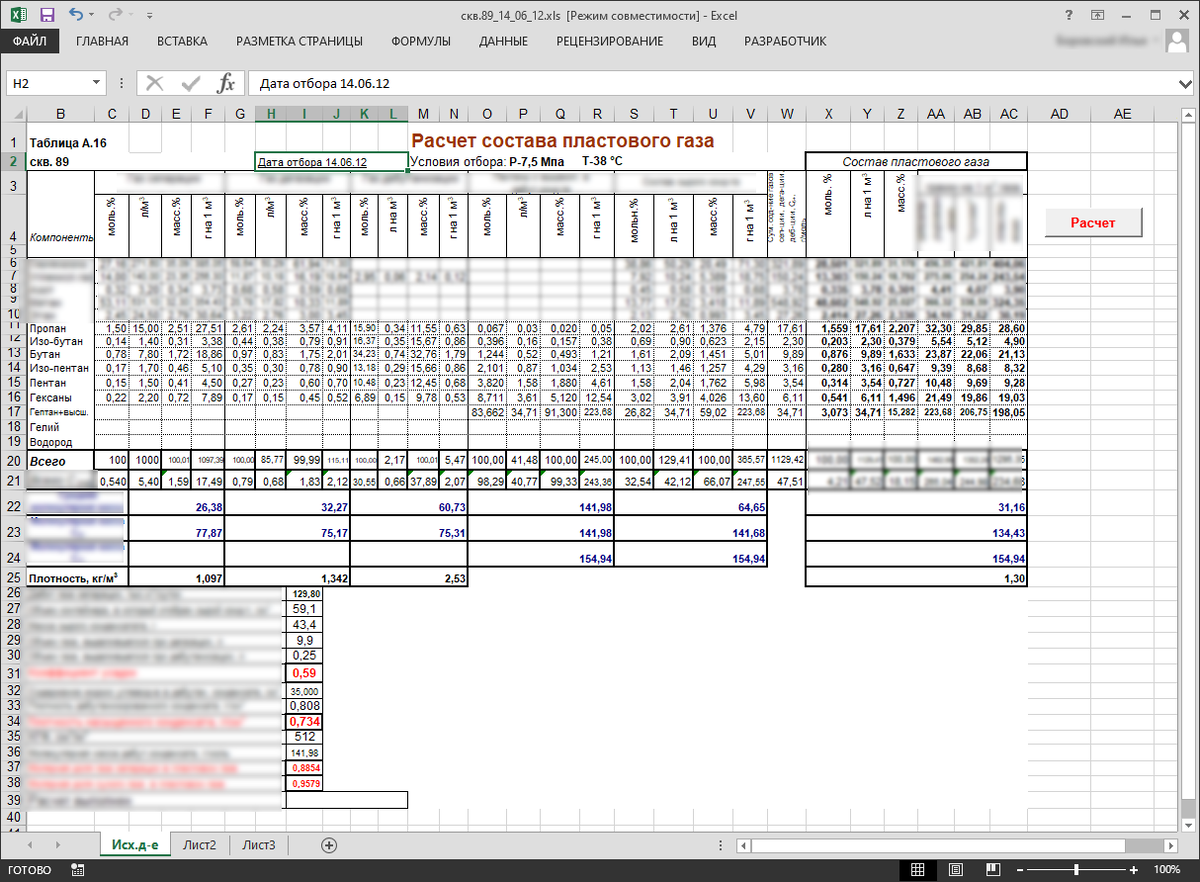The image size is (1200, 882).
Task: Open the ФАЙЛ tab
Action: [30, 41]
